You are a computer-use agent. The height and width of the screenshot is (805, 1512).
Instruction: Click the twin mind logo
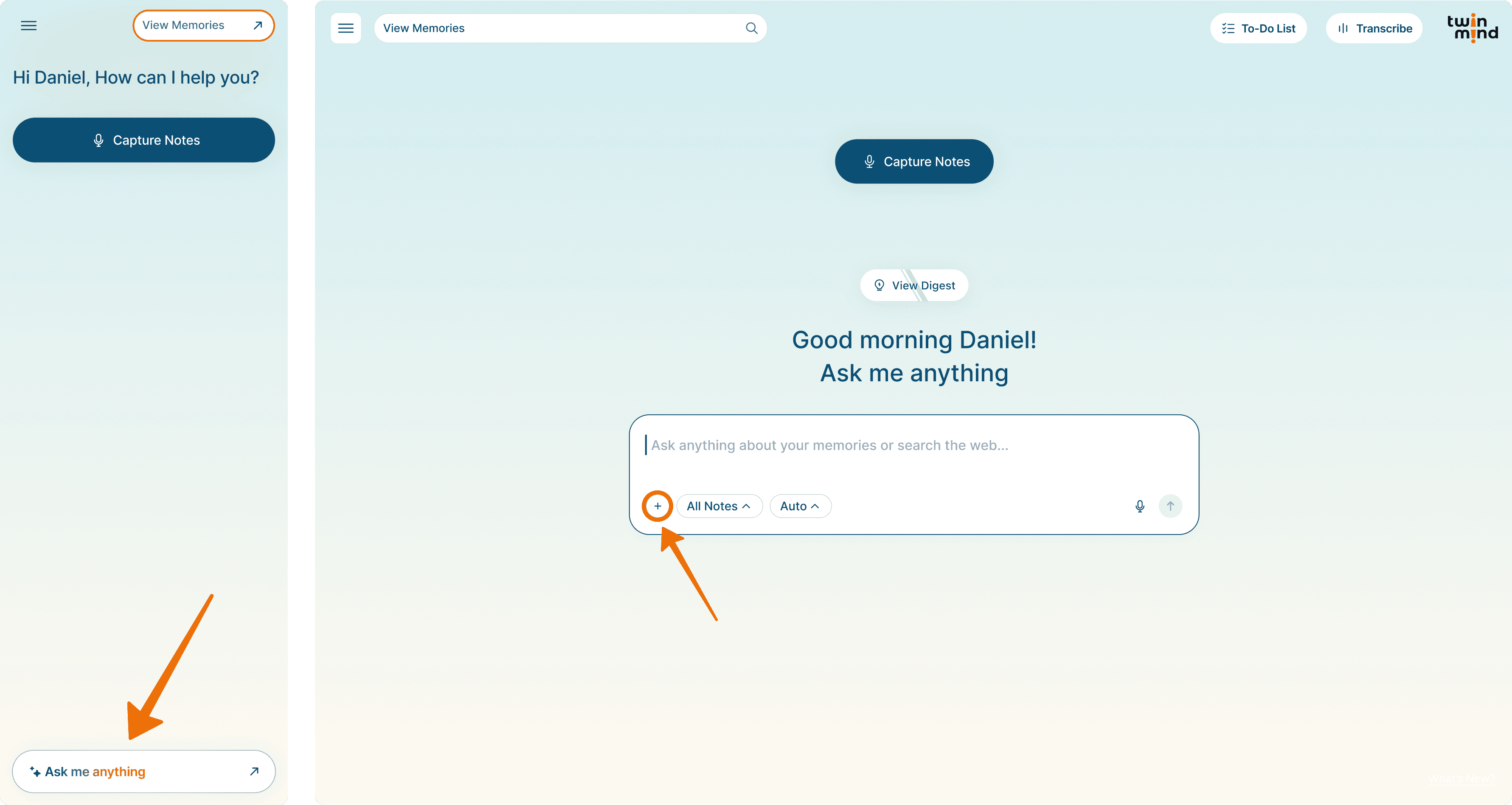click(1473, 28)
